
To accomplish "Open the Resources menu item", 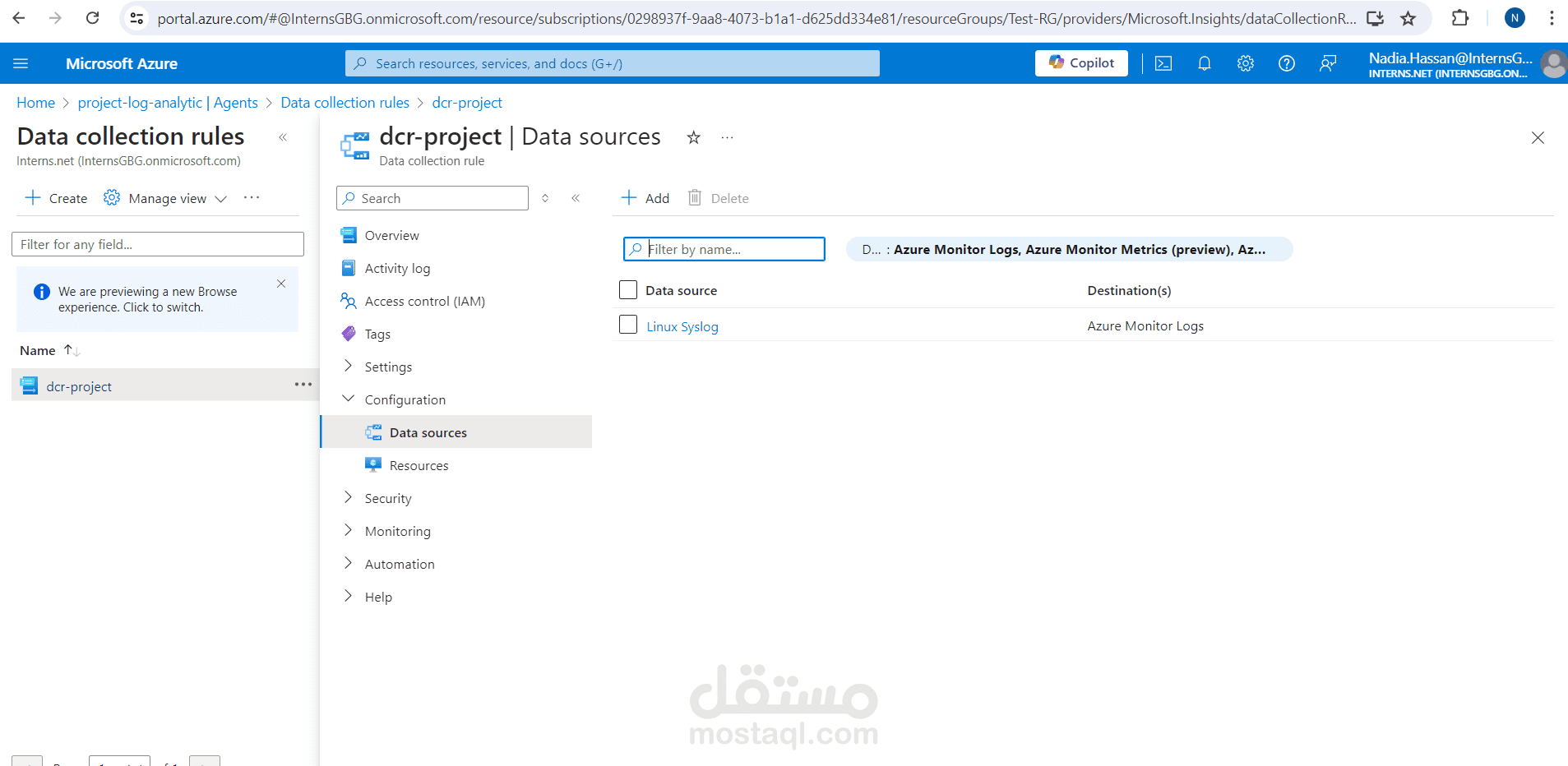I will click(419, 465).
